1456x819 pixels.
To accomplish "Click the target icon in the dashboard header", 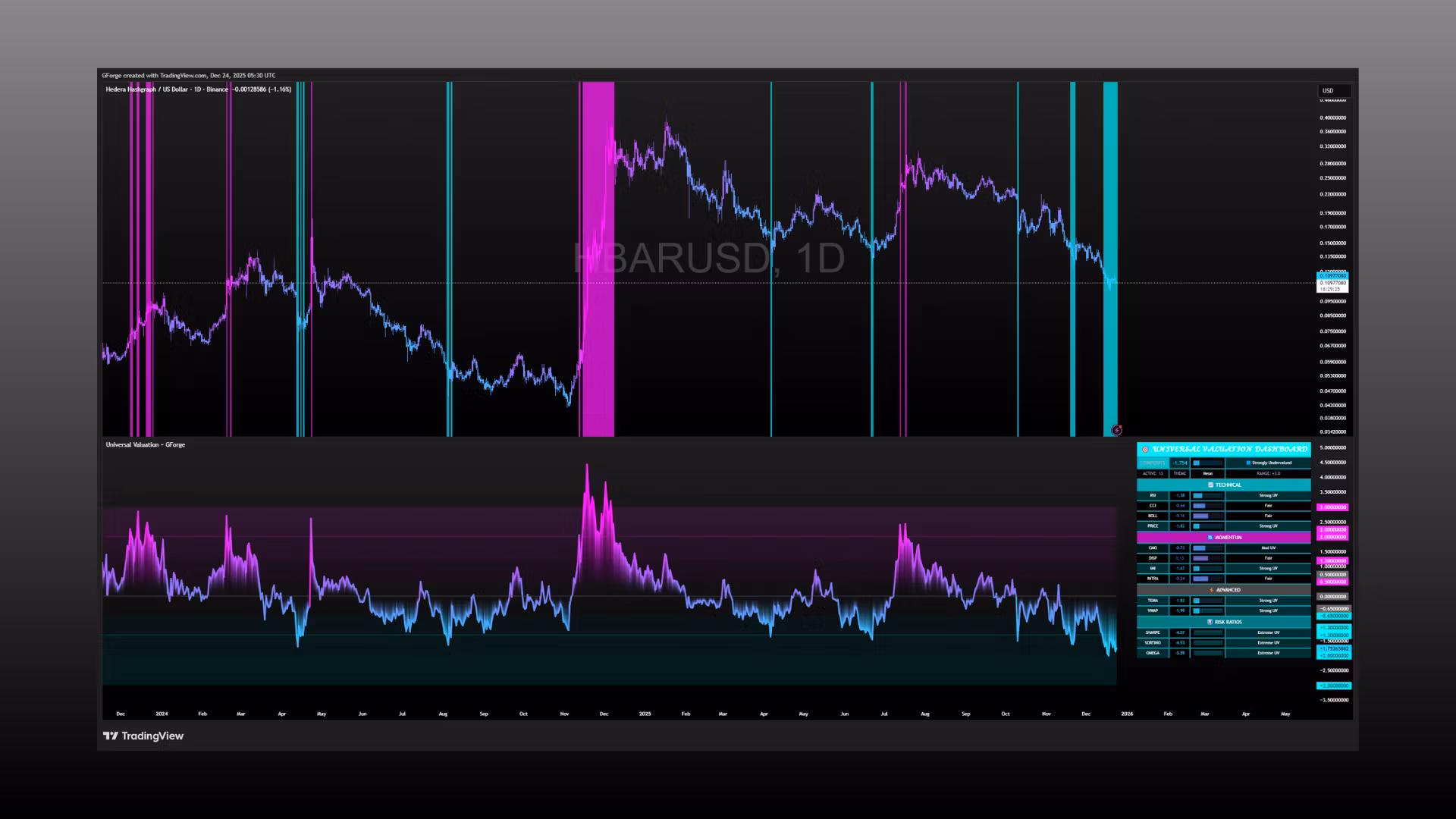I will [1145, 449].
